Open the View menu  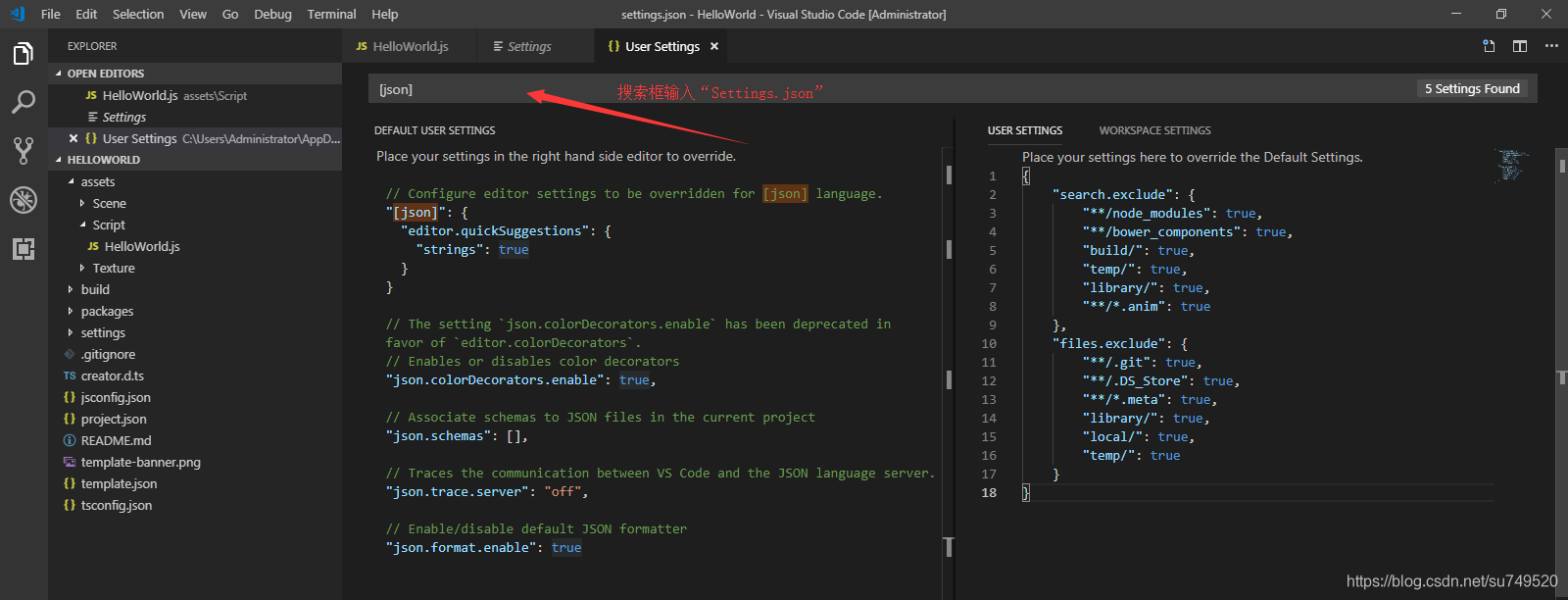click(x=193, y=14)
